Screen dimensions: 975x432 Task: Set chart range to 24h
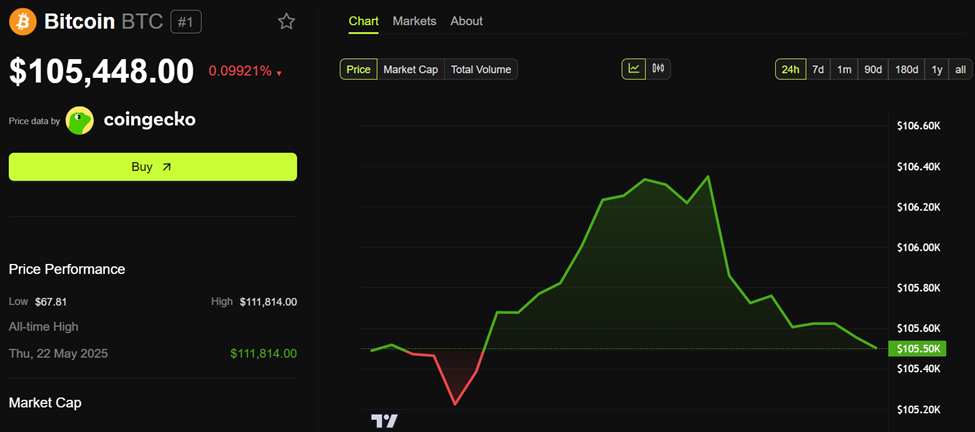click(790, 69)
